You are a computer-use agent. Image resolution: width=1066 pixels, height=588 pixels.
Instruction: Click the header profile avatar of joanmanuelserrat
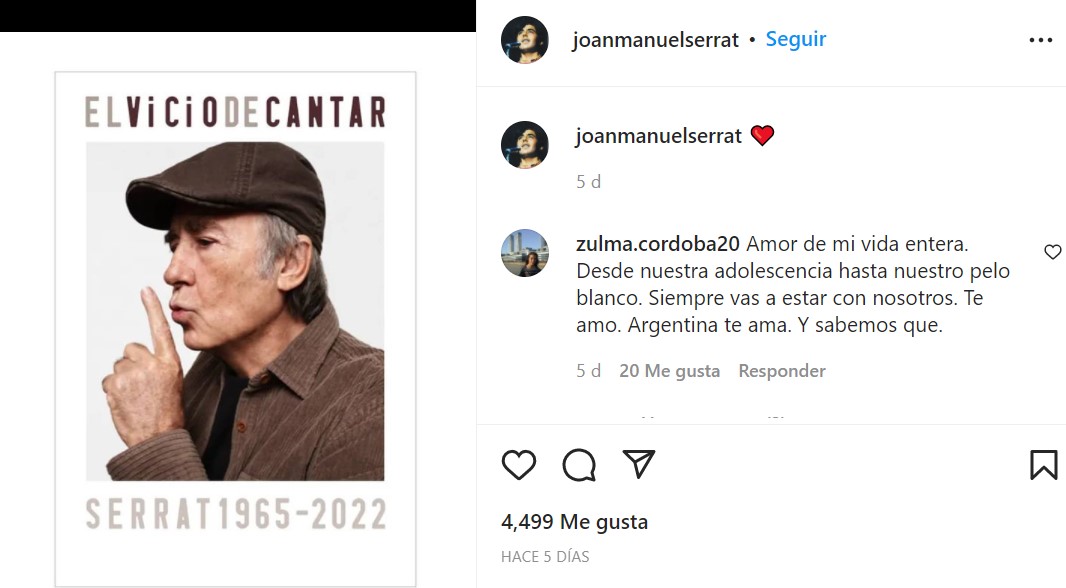pos(525,40)
